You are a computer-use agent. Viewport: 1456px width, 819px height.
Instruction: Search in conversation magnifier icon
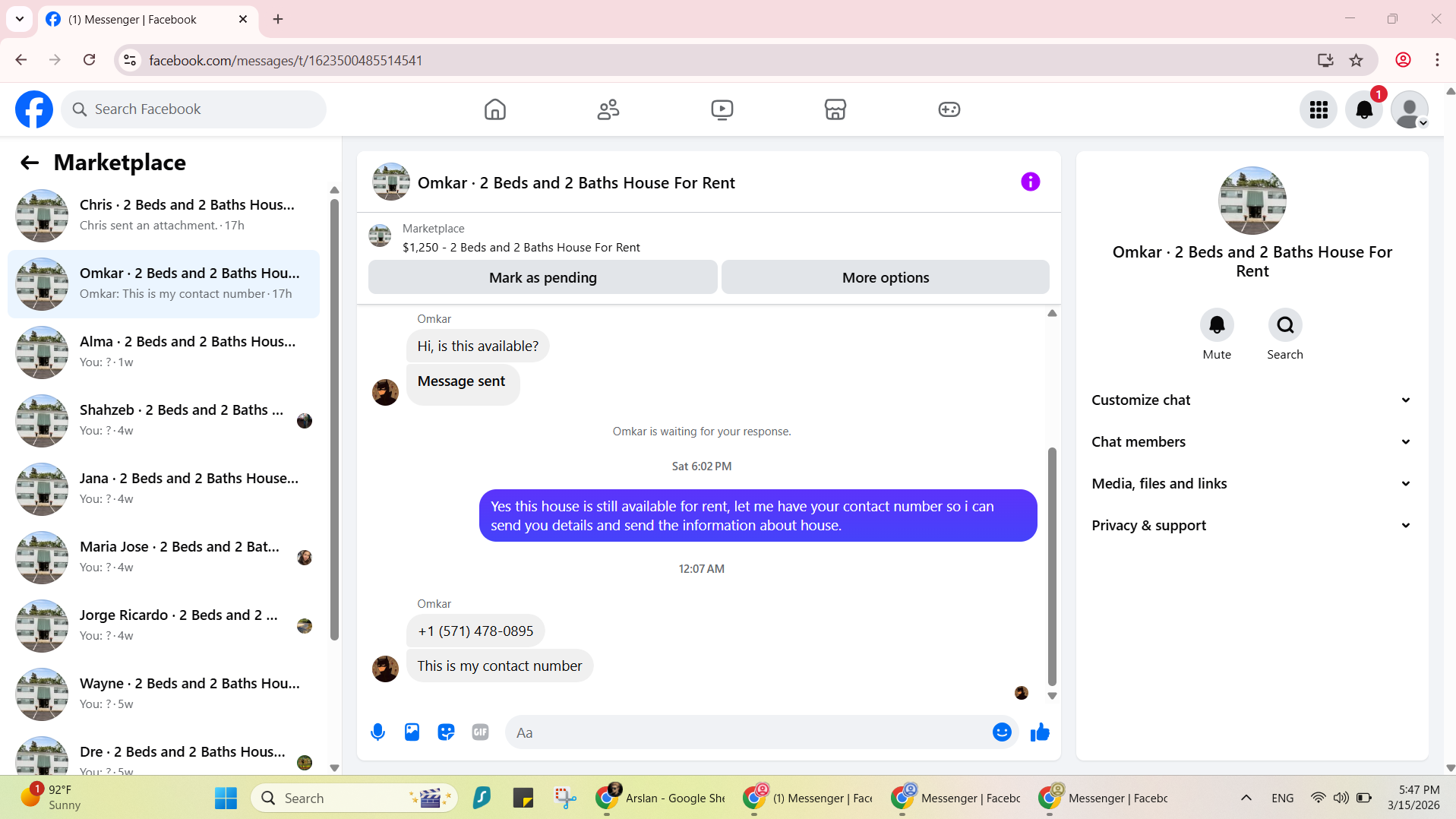coord(1285,325)
